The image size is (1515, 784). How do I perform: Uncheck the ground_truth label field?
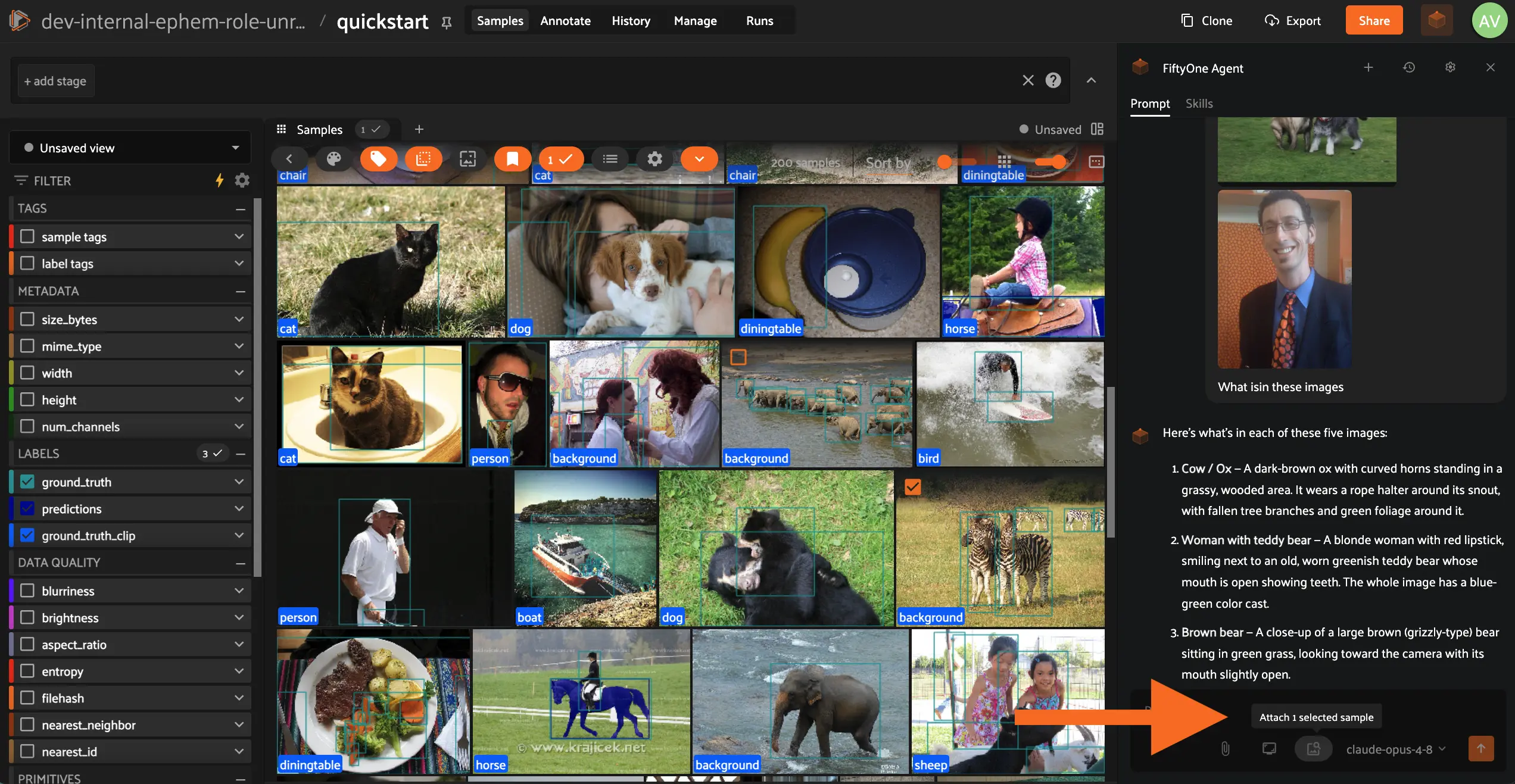click(x=27, y=482)
